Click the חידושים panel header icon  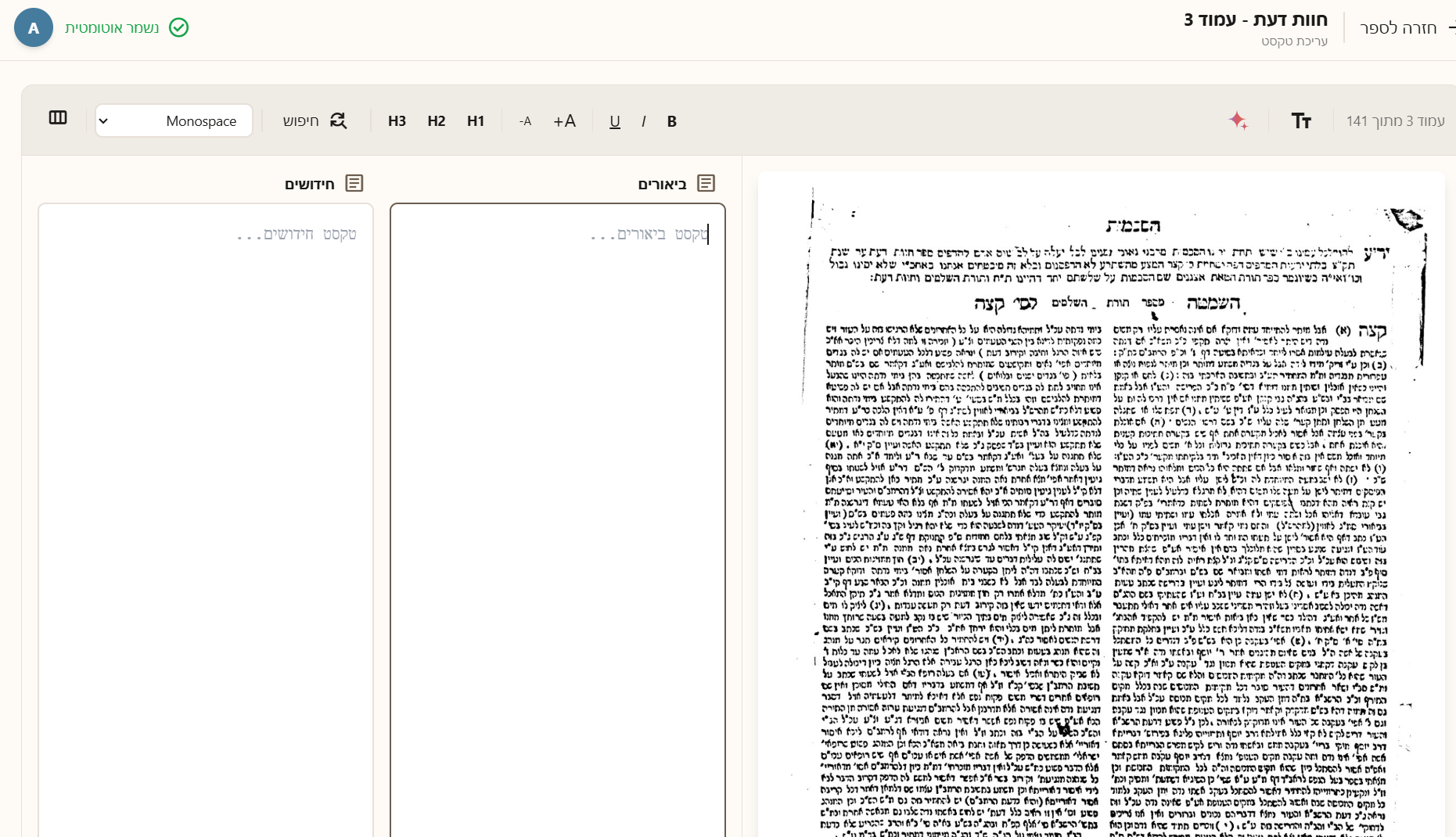point(354,183)
